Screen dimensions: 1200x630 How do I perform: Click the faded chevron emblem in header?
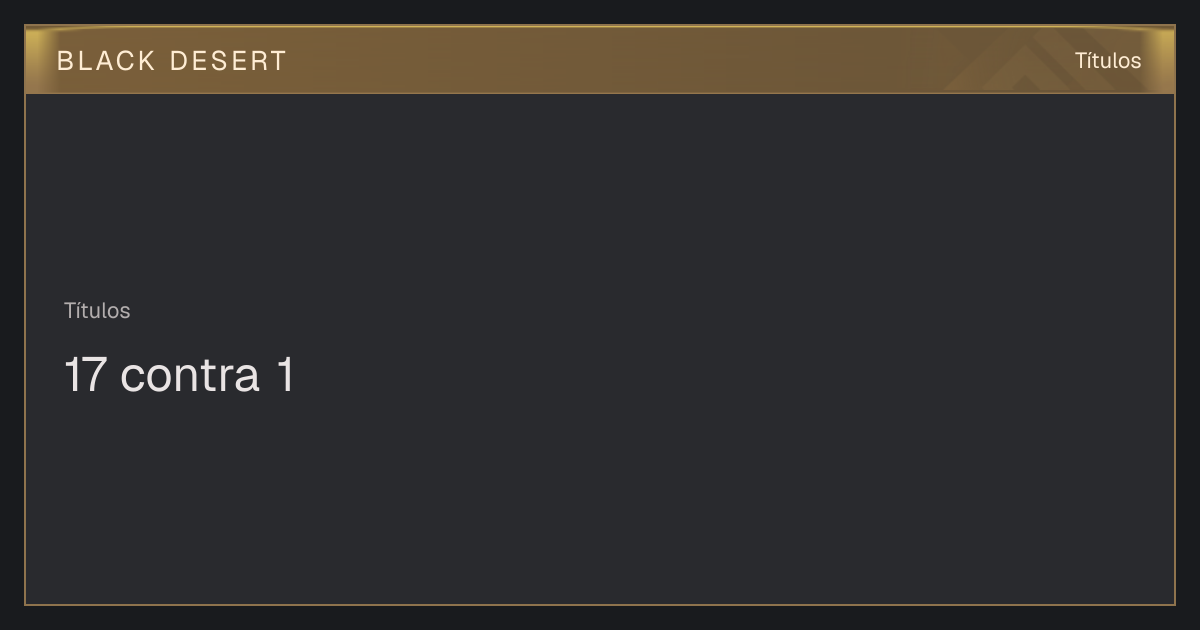pos(1040,60)
